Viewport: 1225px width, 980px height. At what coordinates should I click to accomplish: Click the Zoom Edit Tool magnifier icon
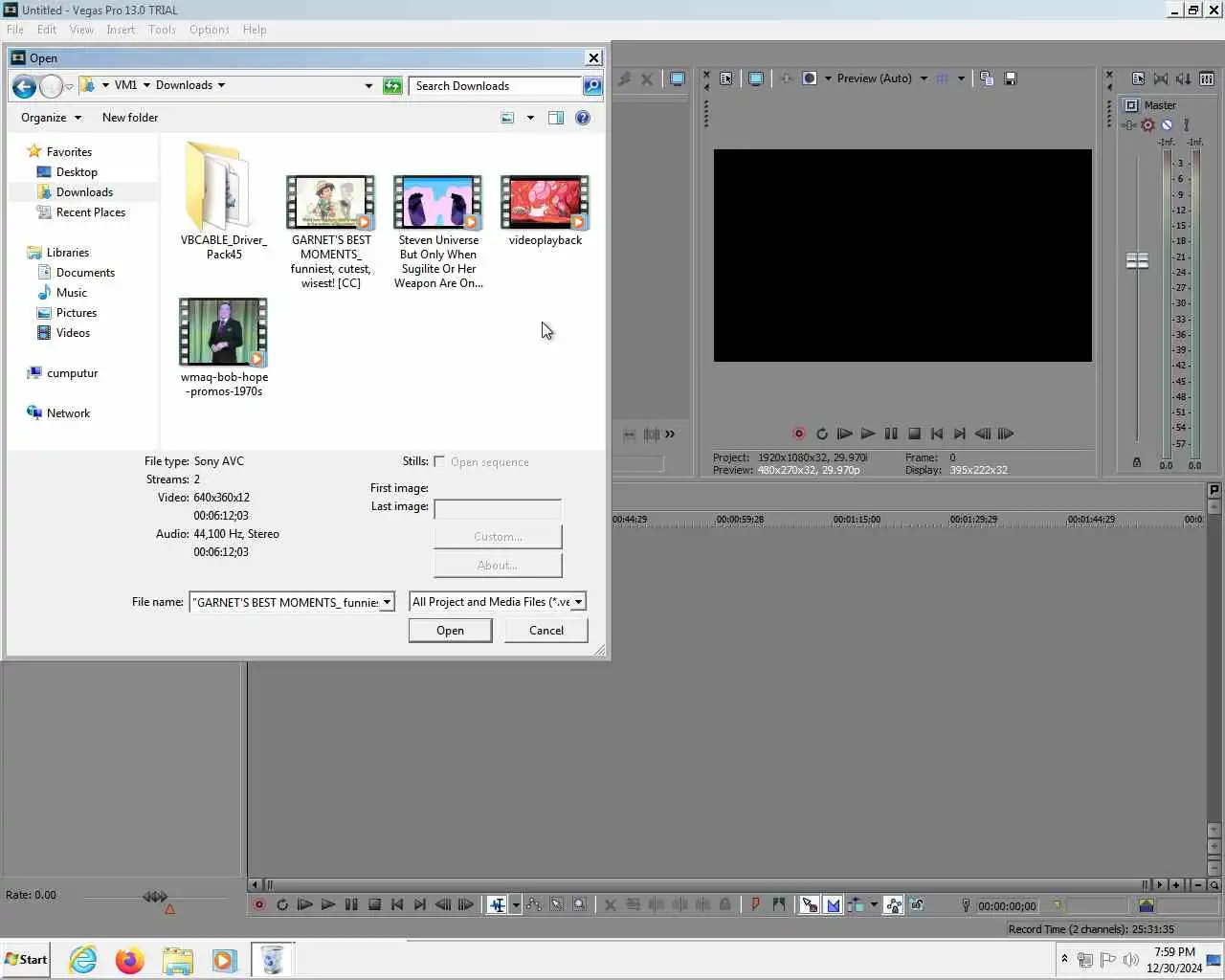(580, 904)
